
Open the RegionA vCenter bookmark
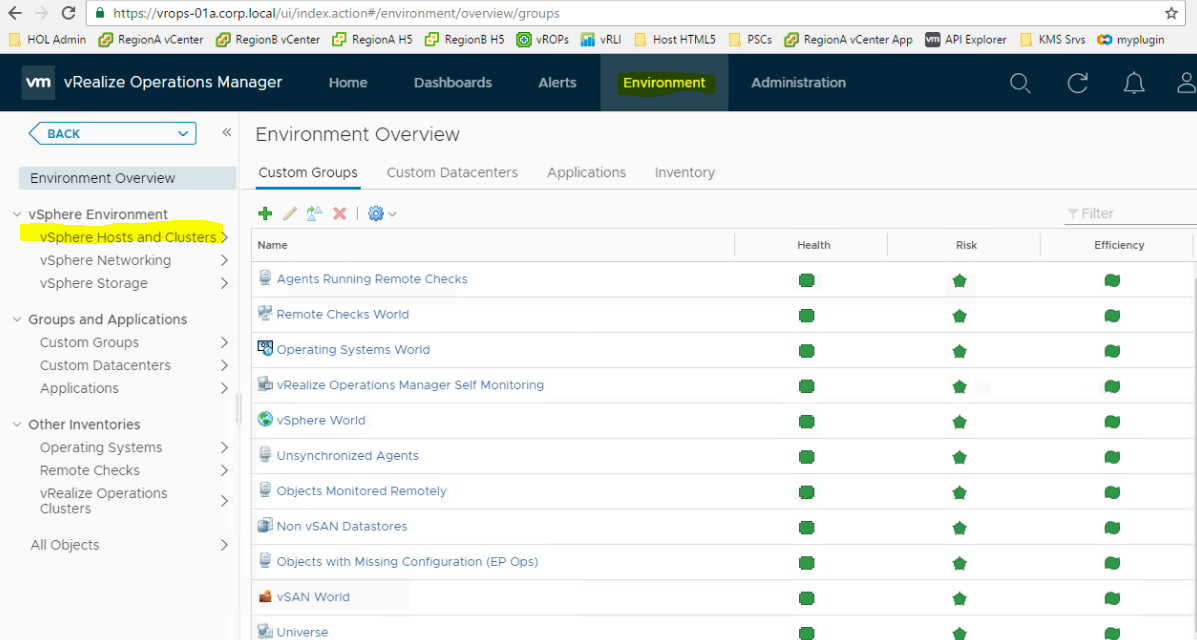pyautogui.click(x=151, y=40)
